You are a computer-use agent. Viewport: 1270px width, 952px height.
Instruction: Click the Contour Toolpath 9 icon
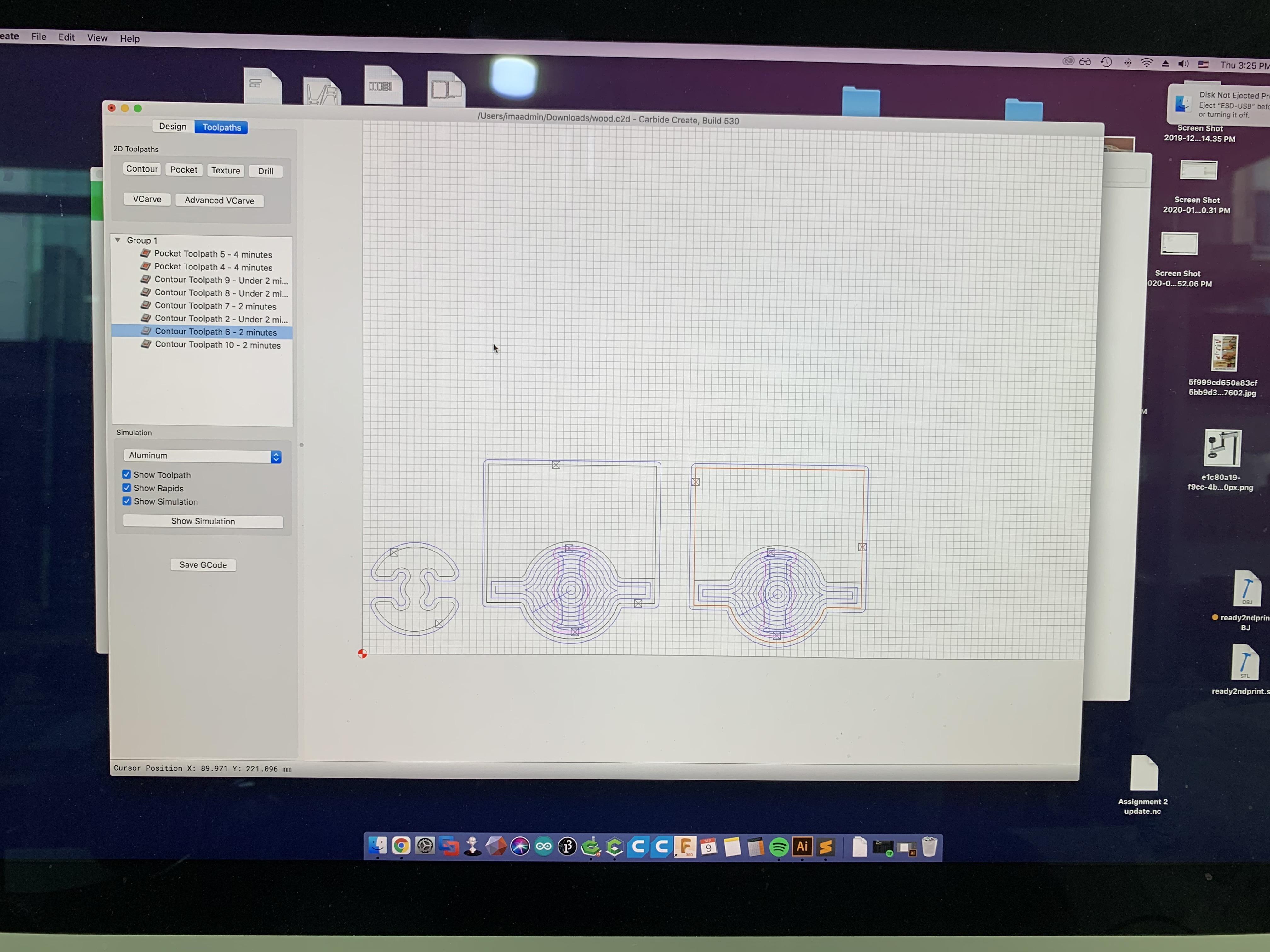click(146, 279)
